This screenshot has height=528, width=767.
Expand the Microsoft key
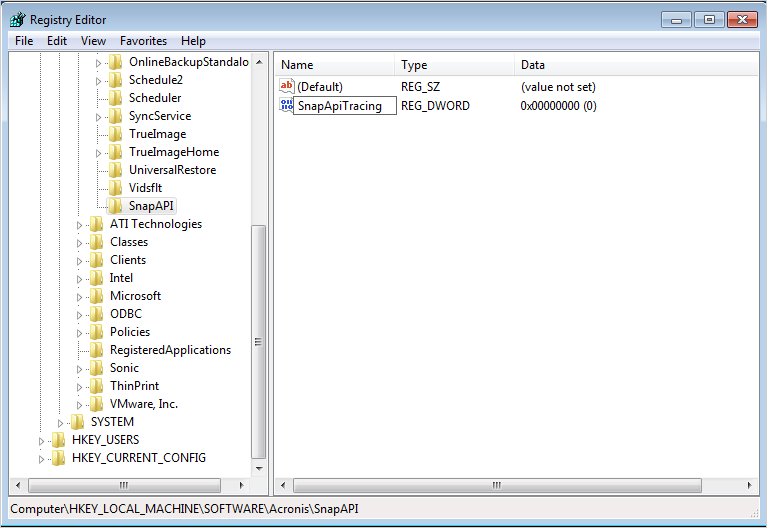point(79,297)
